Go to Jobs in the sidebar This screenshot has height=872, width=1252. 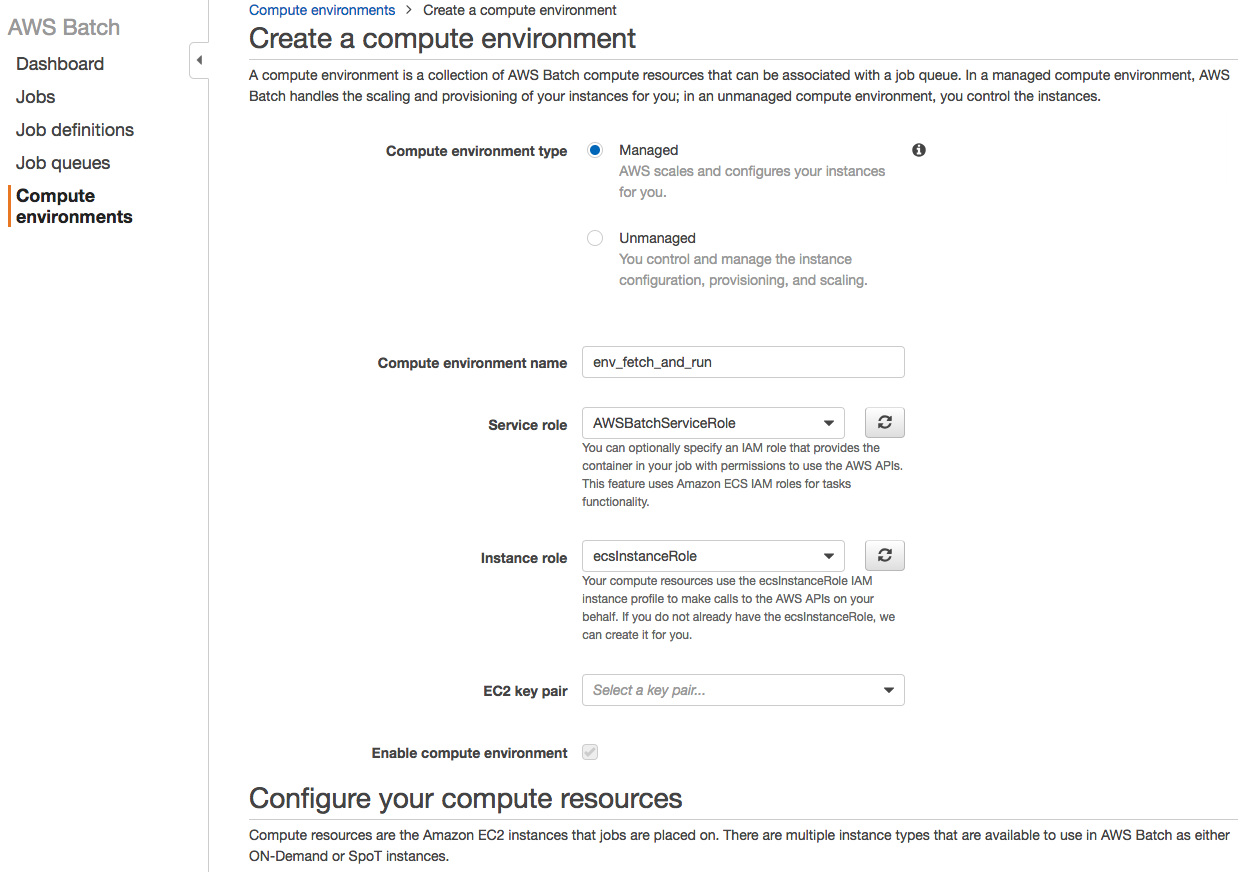tap(36, 97)
